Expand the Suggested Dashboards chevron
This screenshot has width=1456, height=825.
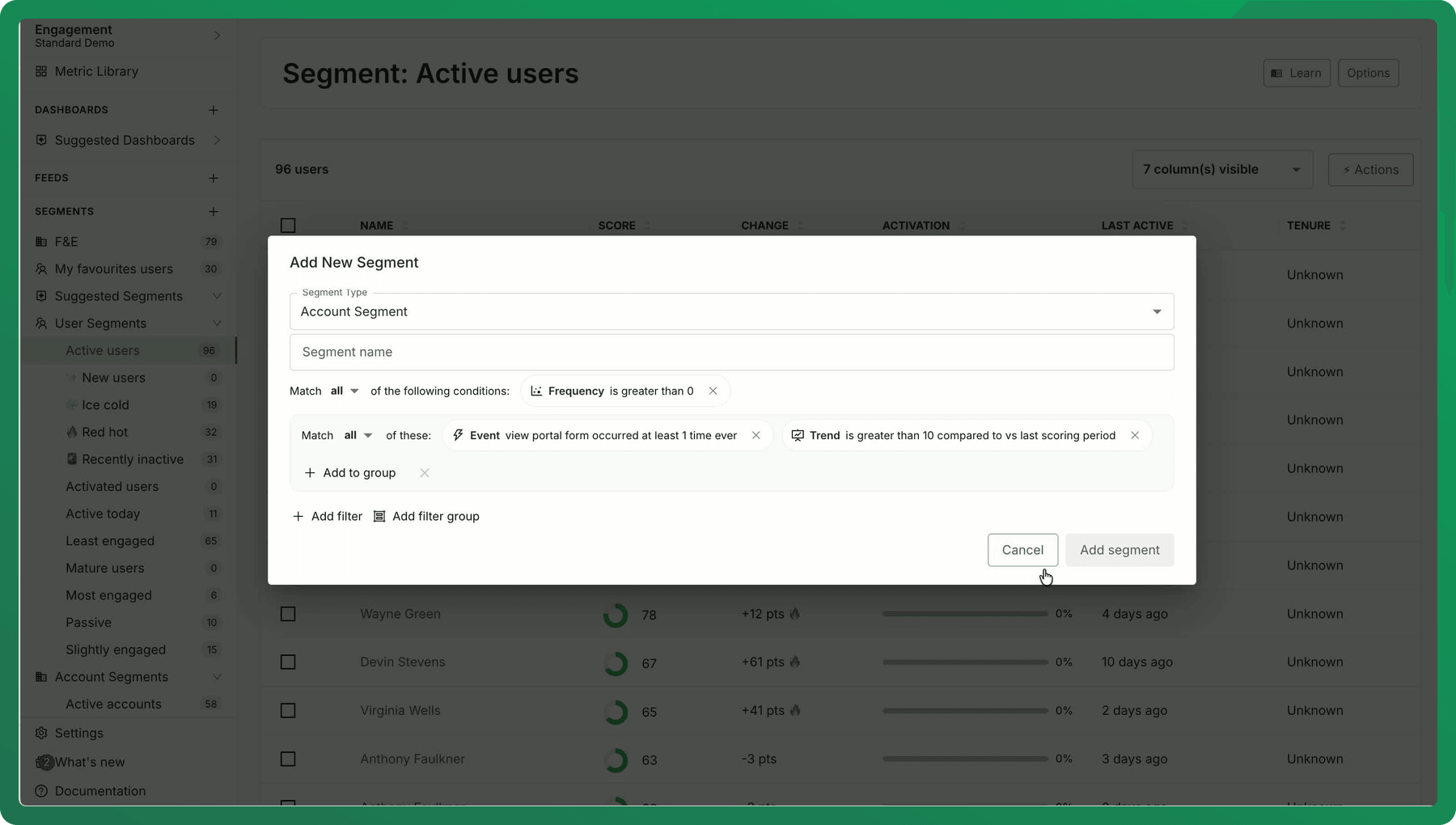(x=217, y=140)
